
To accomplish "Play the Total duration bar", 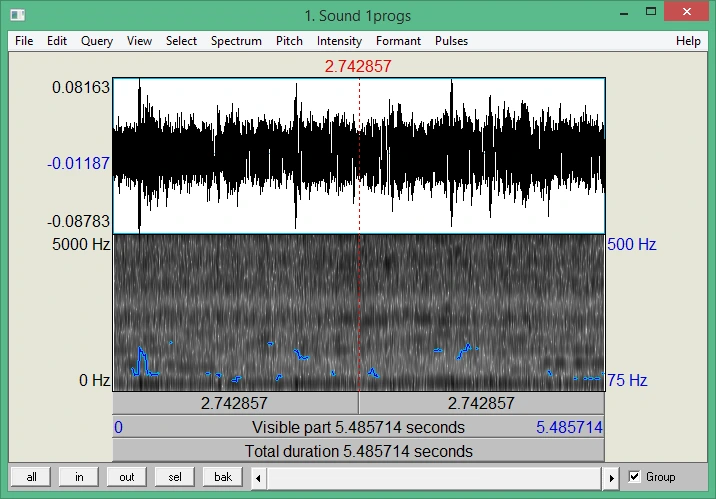I will (358, 451).
